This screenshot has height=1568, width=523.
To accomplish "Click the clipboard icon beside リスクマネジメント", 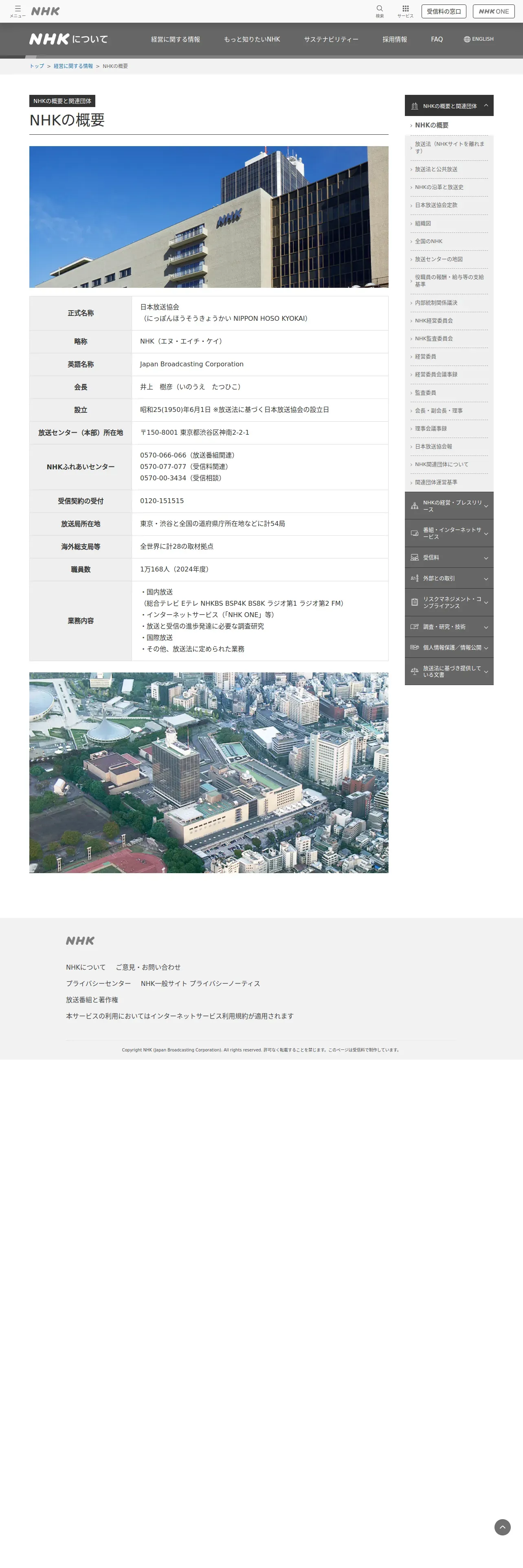I will click(415, 602).
